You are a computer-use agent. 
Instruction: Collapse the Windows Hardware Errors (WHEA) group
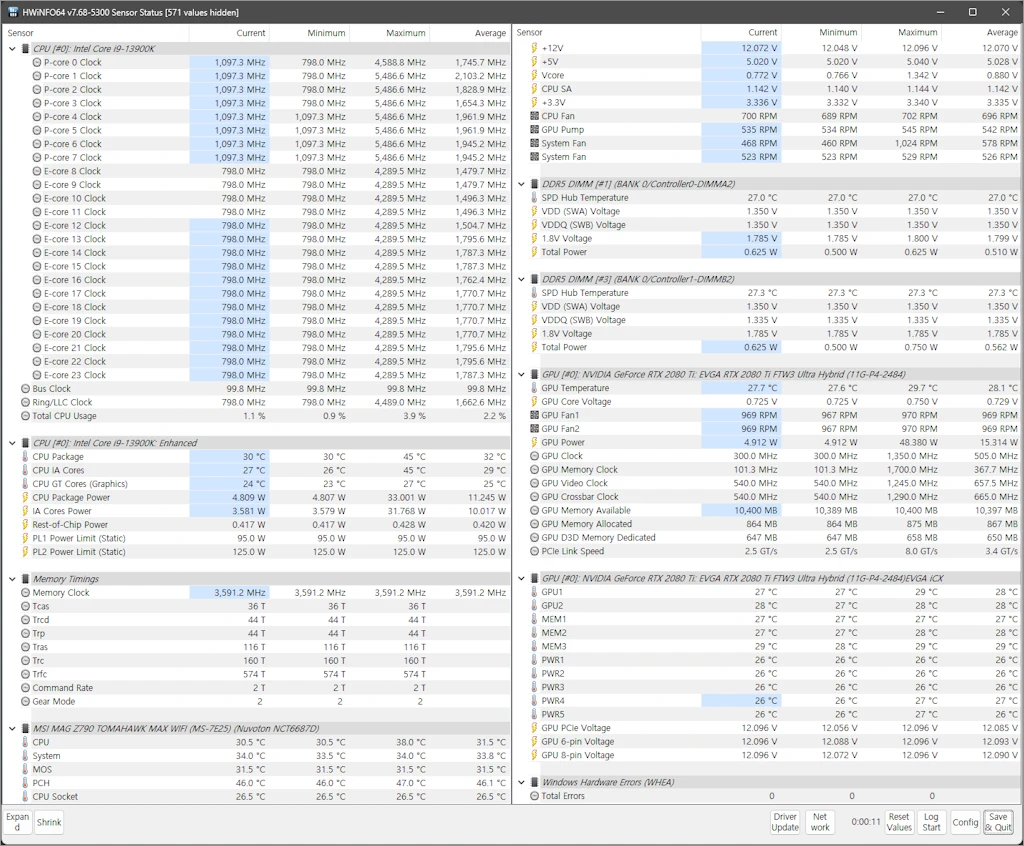pos(521,782)
